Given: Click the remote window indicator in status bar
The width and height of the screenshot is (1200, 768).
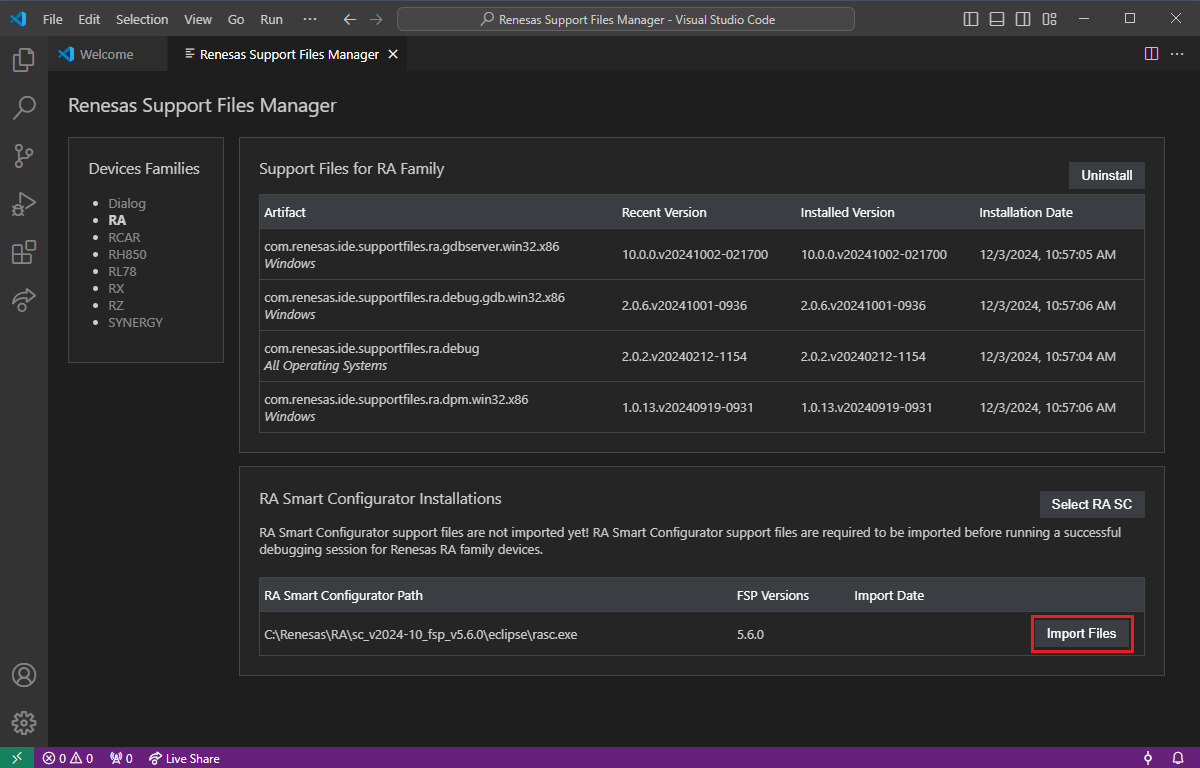Looking at the screenshot, I should click(x=17, y=758).
